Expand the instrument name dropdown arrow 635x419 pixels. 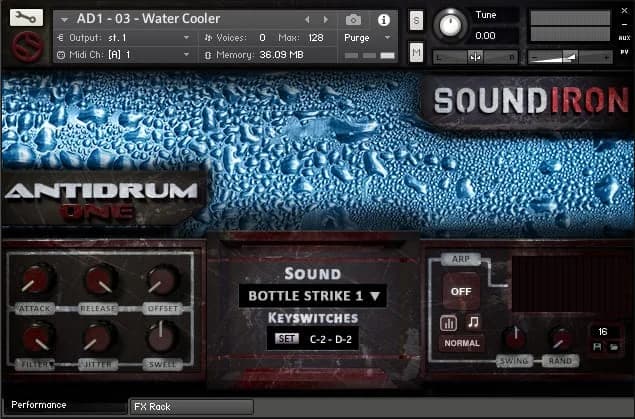[x=64, y=19]
